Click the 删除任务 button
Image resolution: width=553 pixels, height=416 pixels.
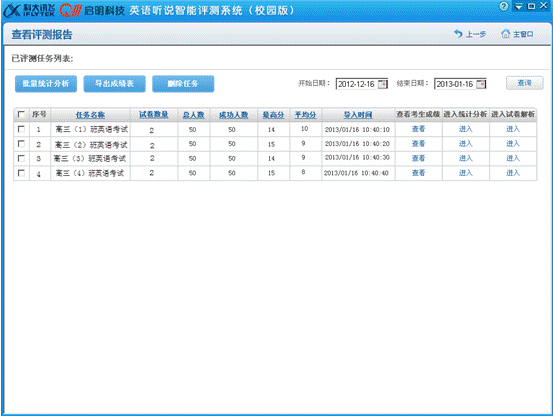point(183,84)
